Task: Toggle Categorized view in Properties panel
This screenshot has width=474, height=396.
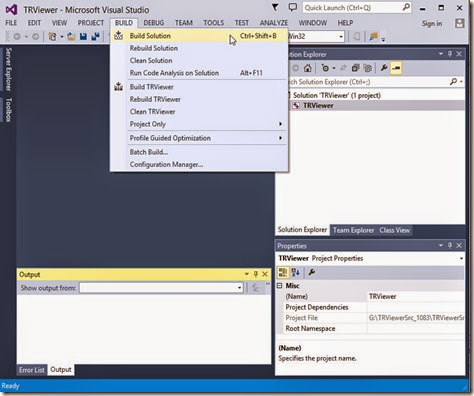Action: (x=283, y=272)
